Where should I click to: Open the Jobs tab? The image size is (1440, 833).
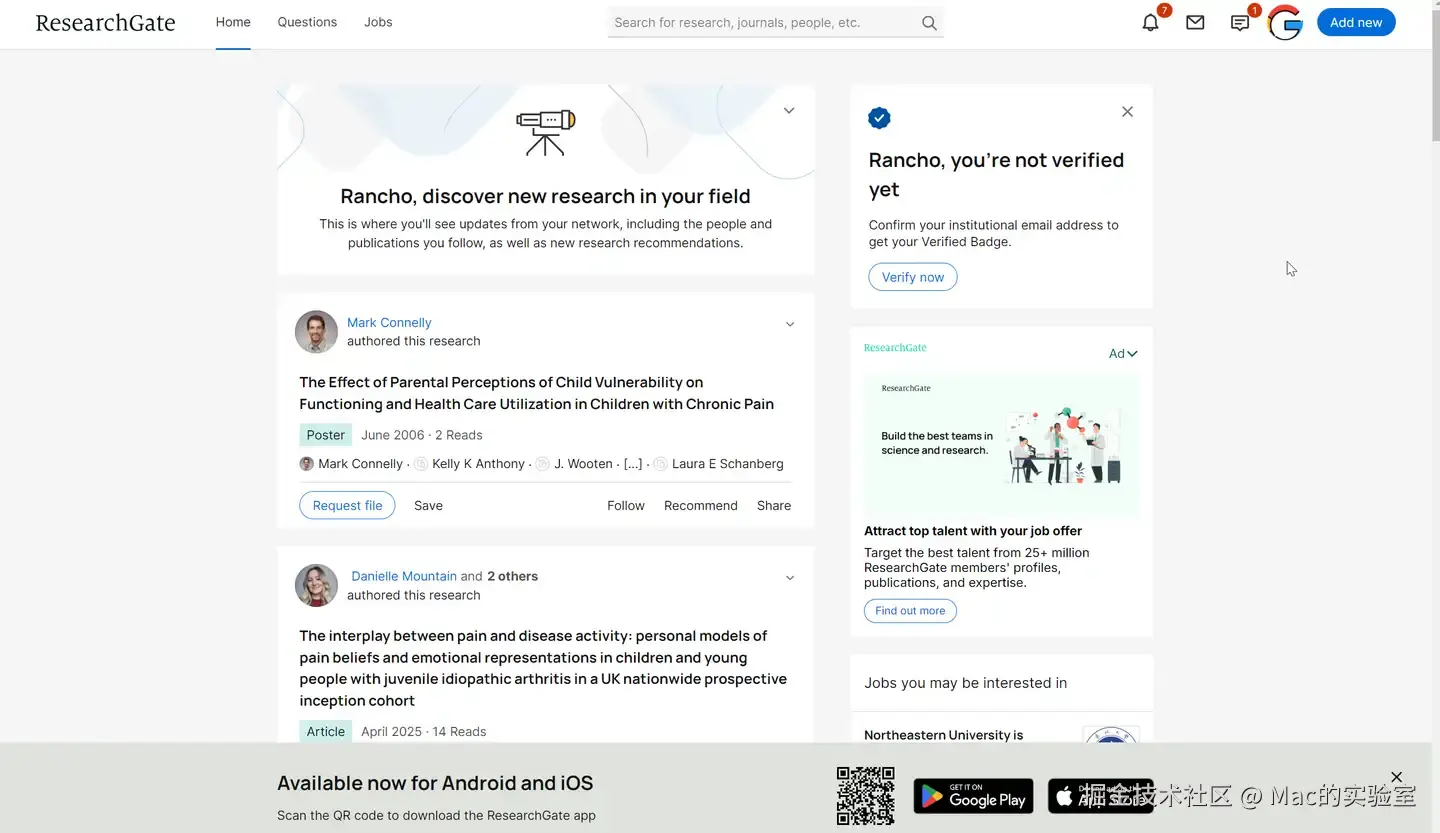[x=378, y=22]
